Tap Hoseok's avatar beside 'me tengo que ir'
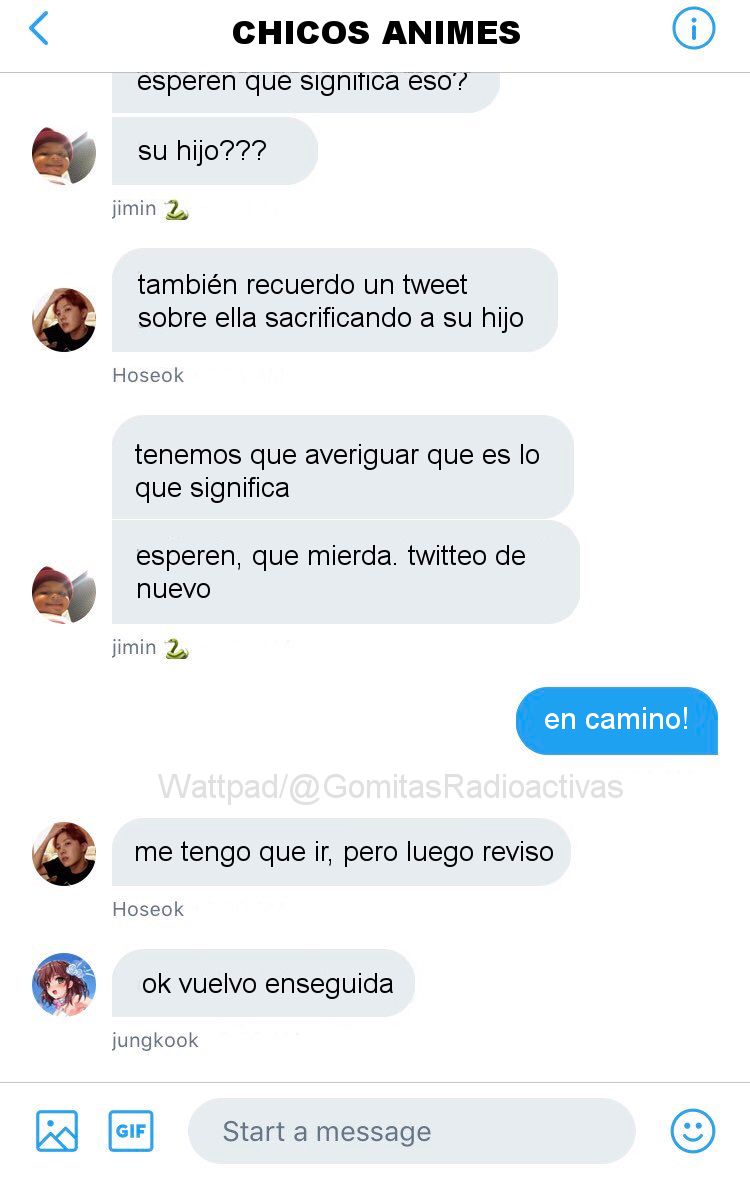Screen dimensions: 750x1180 [64, 853]
